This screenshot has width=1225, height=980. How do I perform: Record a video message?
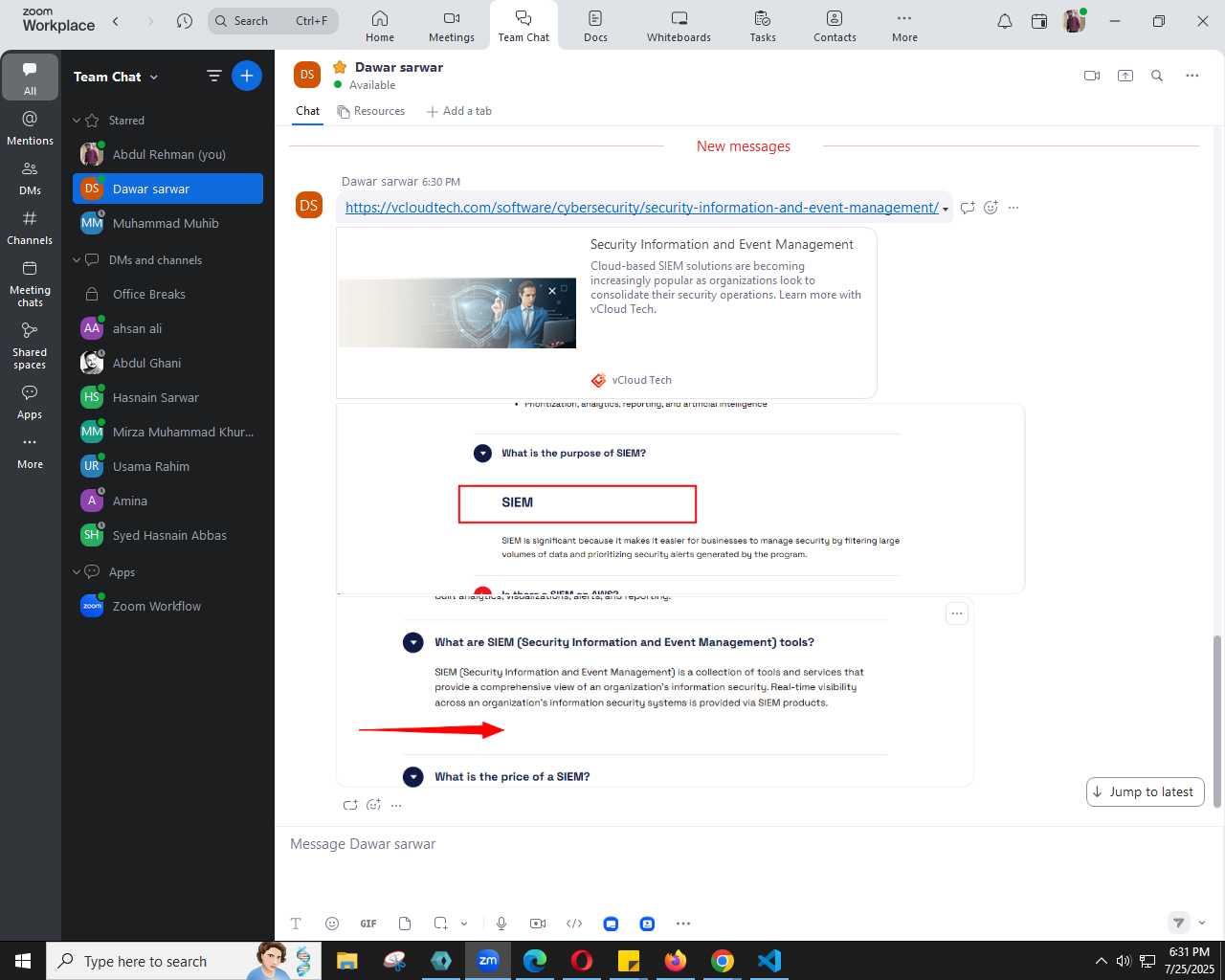pos(538,924)
